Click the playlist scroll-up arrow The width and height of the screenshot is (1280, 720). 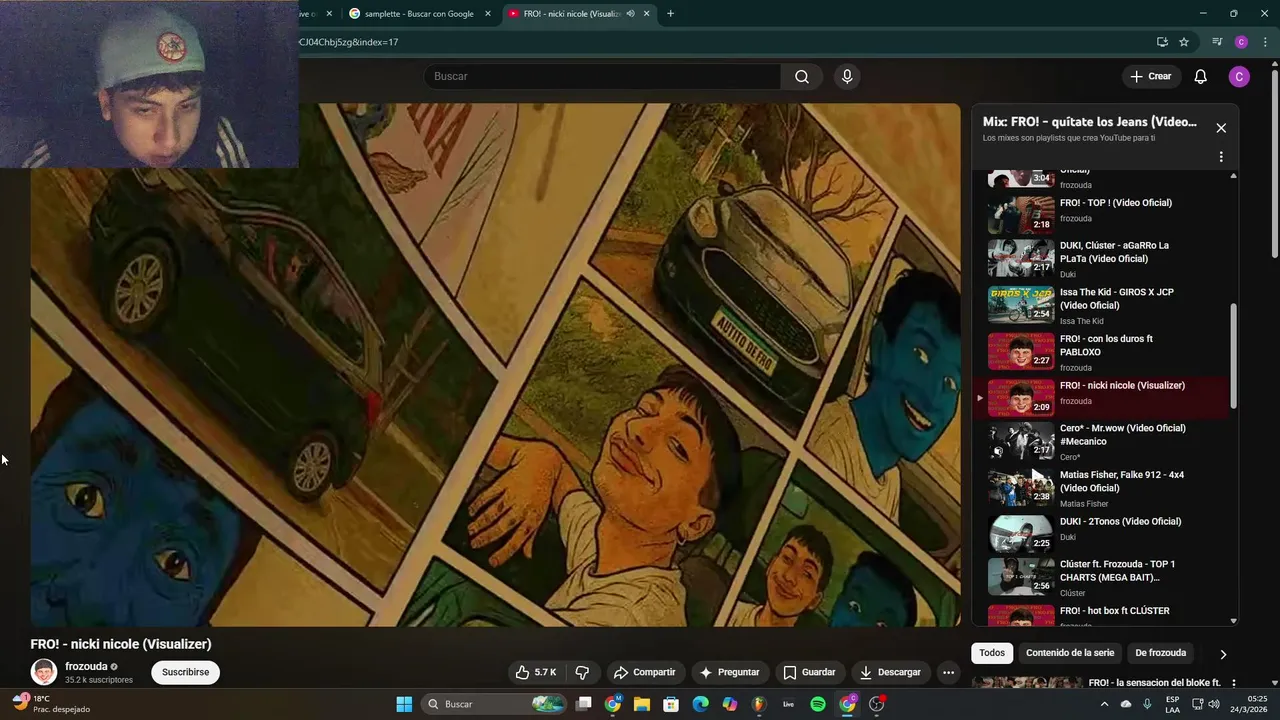[1233, 176]
